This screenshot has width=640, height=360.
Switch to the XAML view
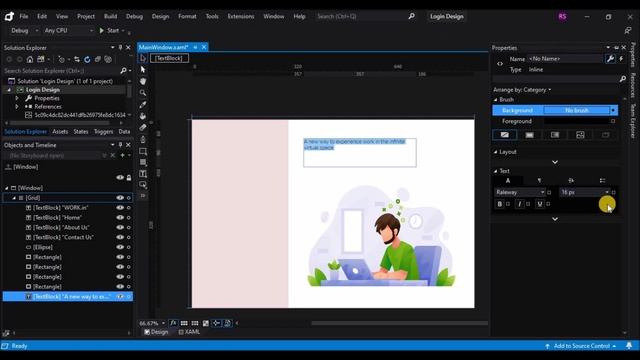tap(189, 332)
